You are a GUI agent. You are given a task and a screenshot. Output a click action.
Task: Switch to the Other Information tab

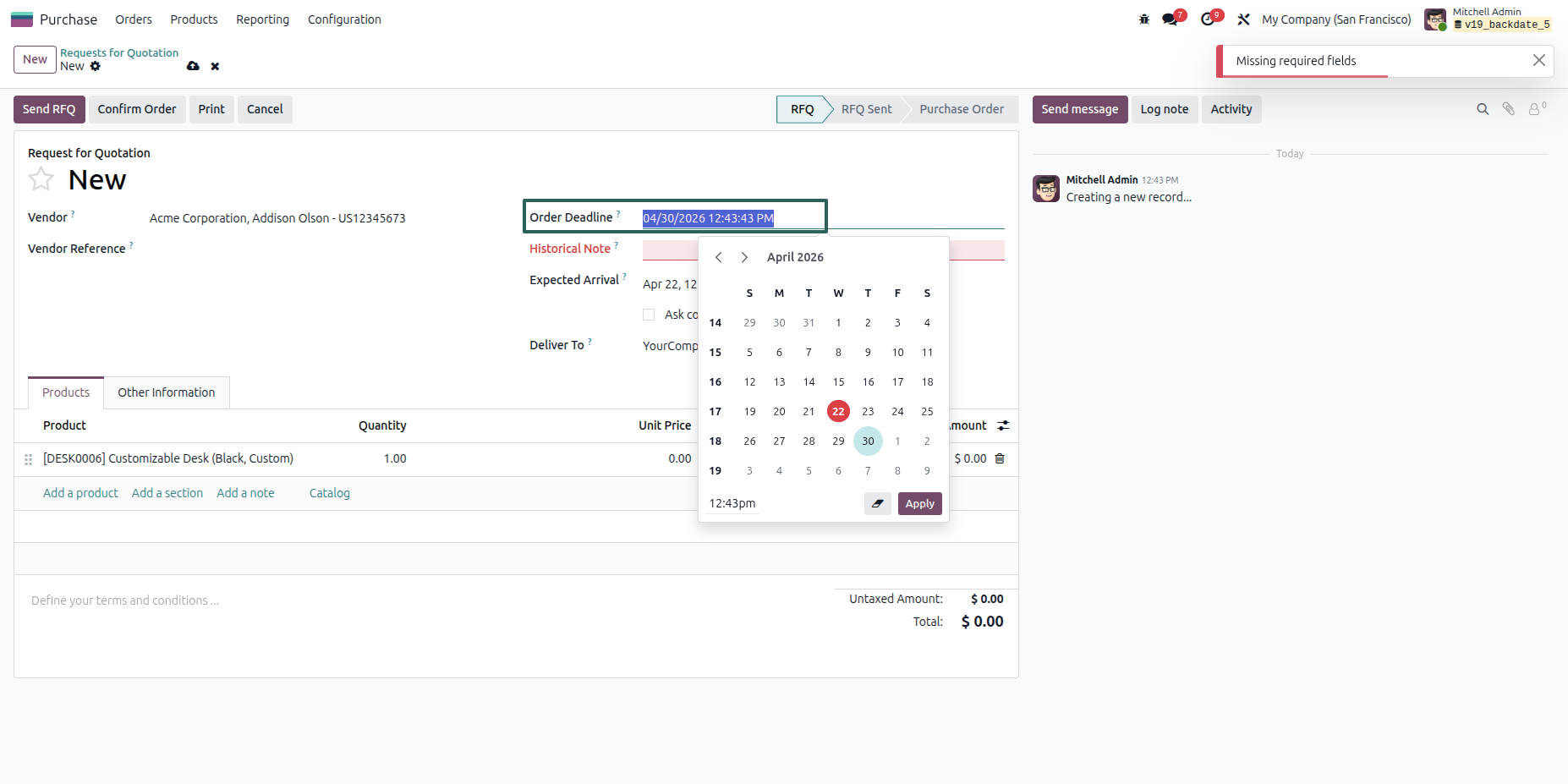coord(167,392)
